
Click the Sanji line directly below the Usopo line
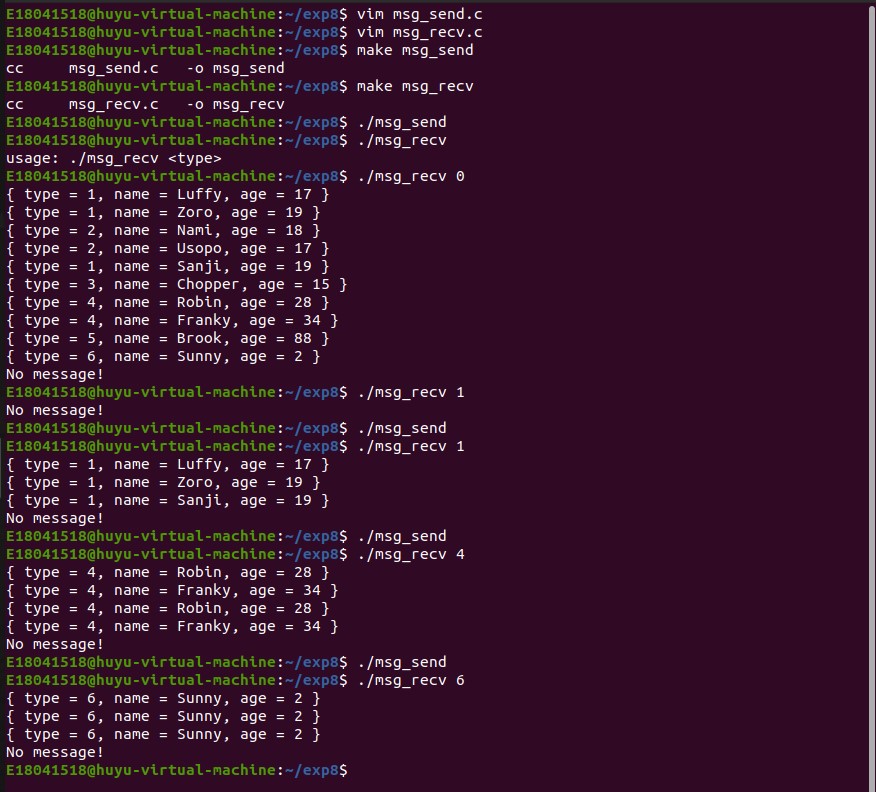click(168, 266)
